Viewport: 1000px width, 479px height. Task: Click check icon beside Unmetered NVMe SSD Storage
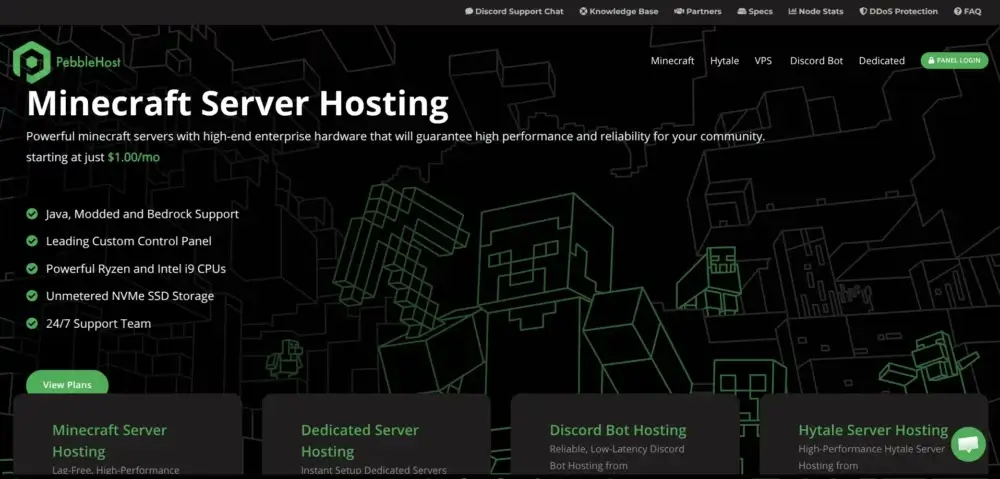point(32,296)
